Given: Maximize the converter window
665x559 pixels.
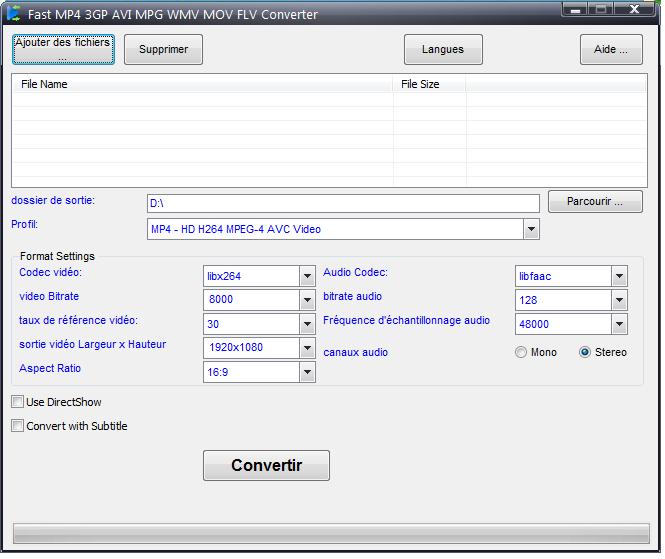Looking at the screenshot, I should point(601,9).
